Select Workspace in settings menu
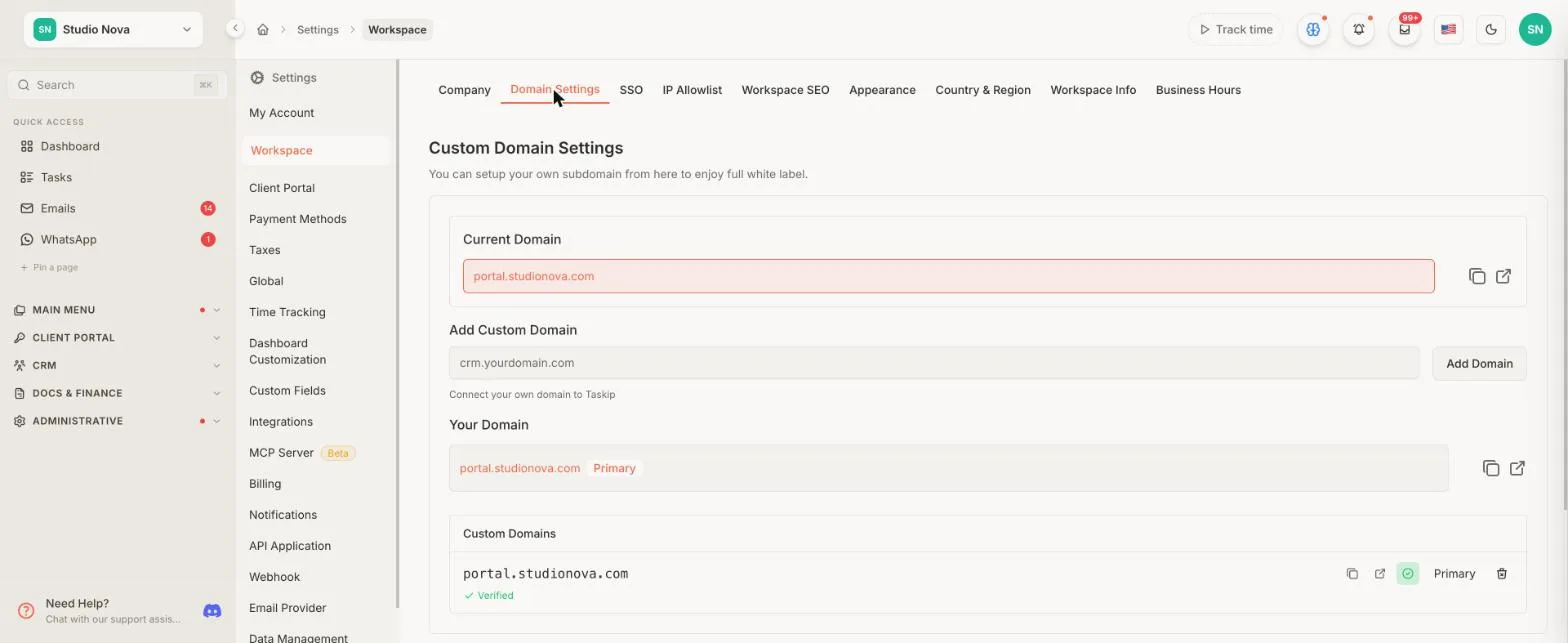 pyautogui.click(x=315, y=150)
